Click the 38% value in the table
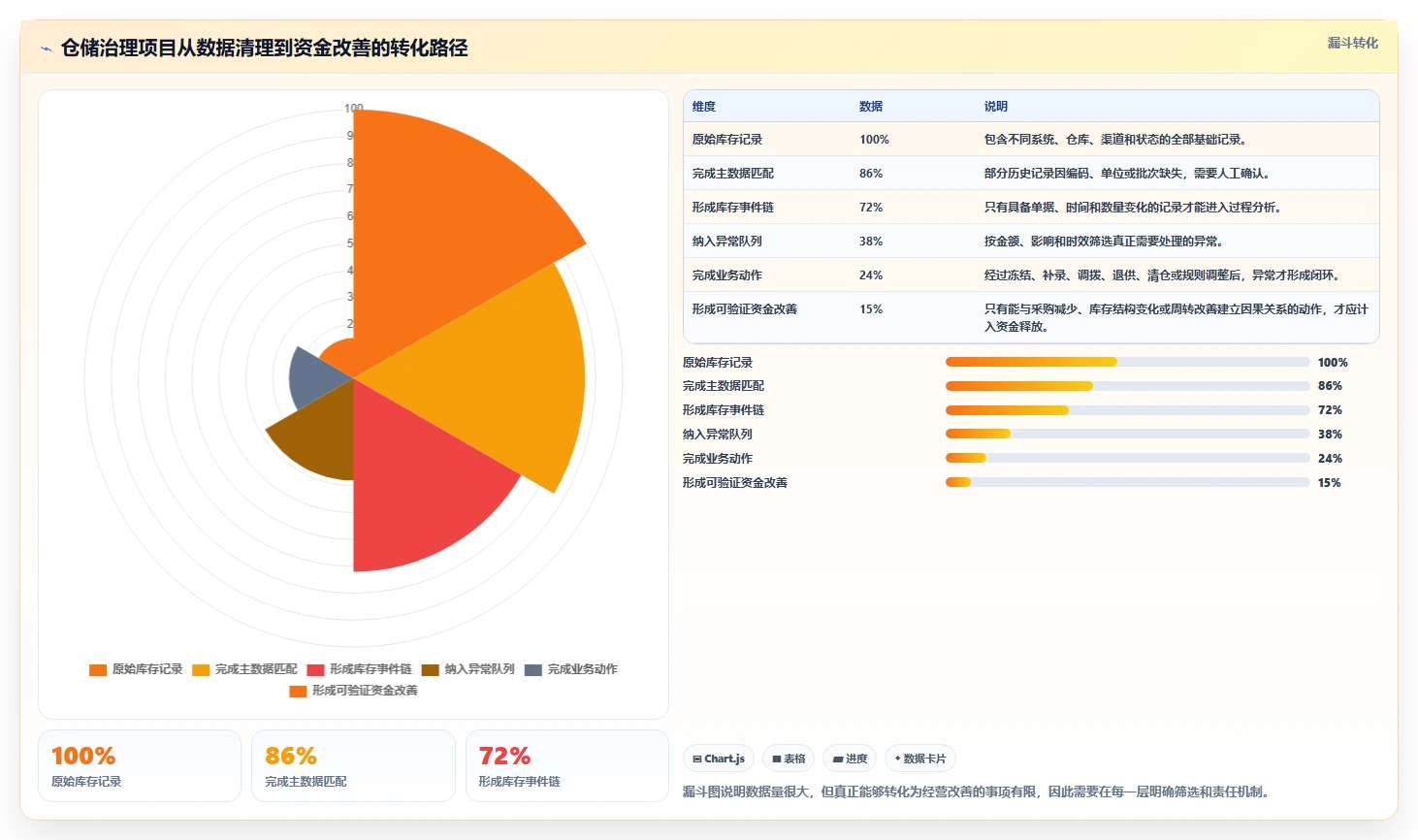 point(871,242)
